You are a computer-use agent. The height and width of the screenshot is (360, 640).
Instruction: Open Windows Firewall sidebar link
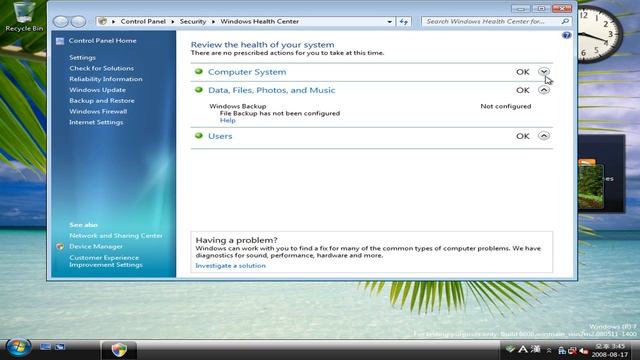pyautogui.click(x=98, y=111)
